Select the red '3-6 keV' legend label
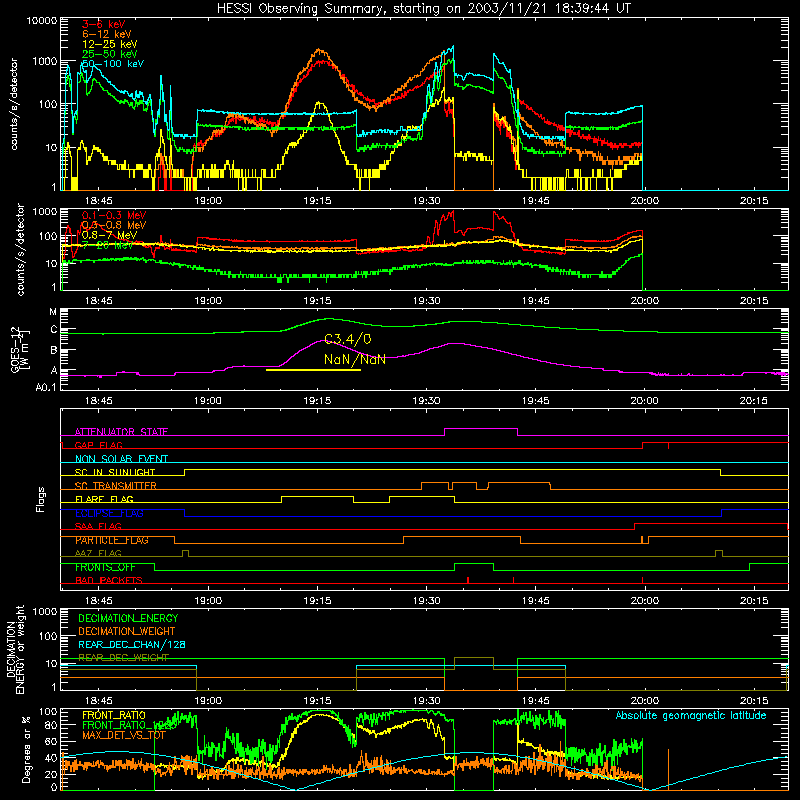This screenshot has height=800, width=800. point(104,24)
